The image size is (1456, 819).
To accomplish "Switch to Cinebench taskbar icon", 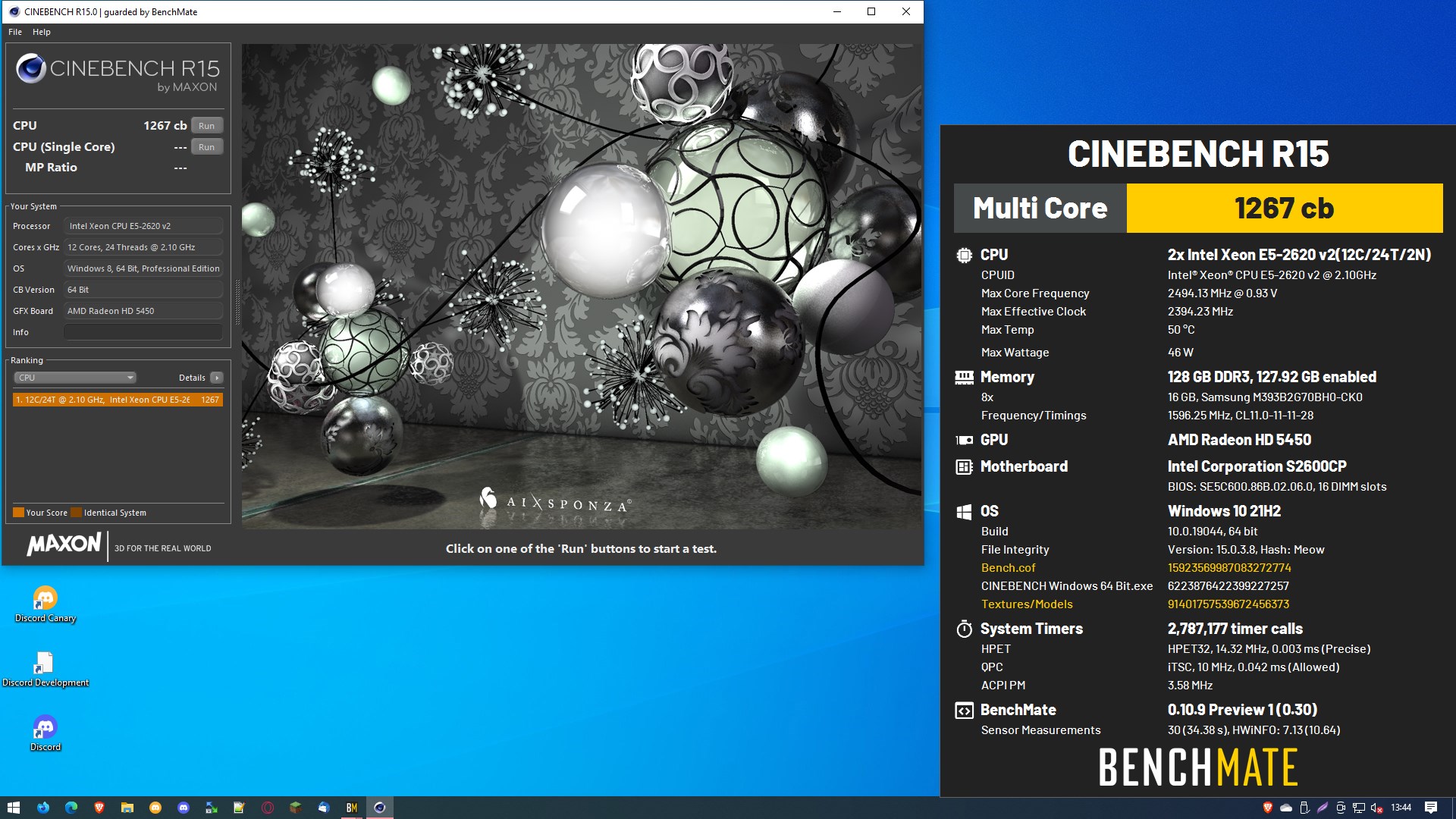I will point(380,808).
